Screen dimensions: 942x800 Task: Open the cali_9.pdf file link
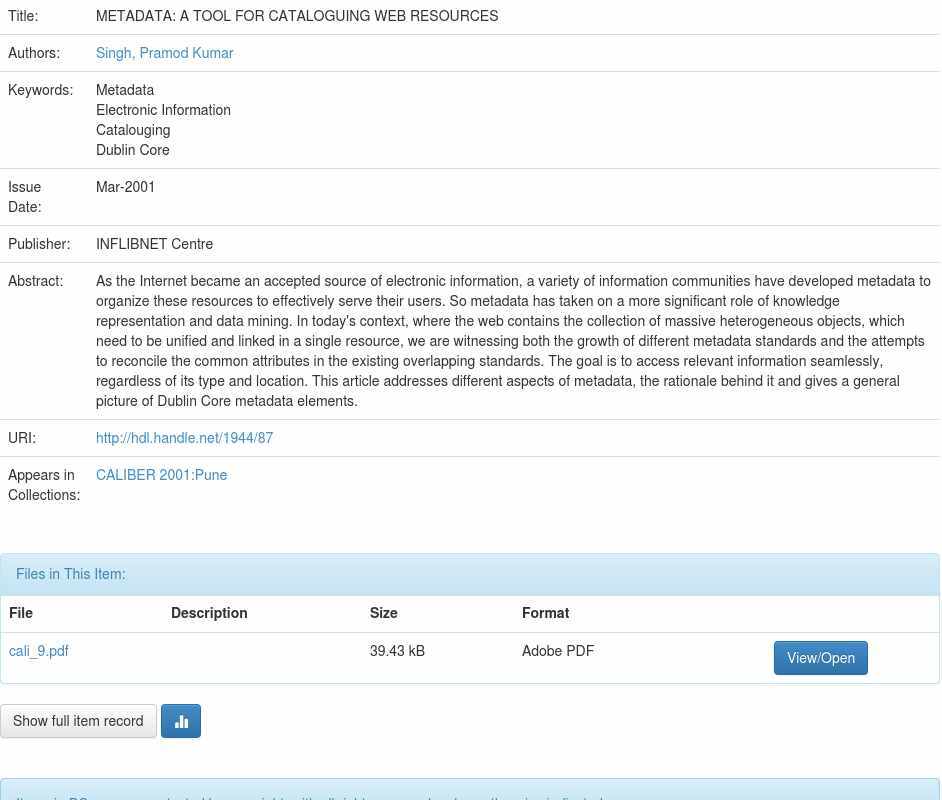click(39, 651)
